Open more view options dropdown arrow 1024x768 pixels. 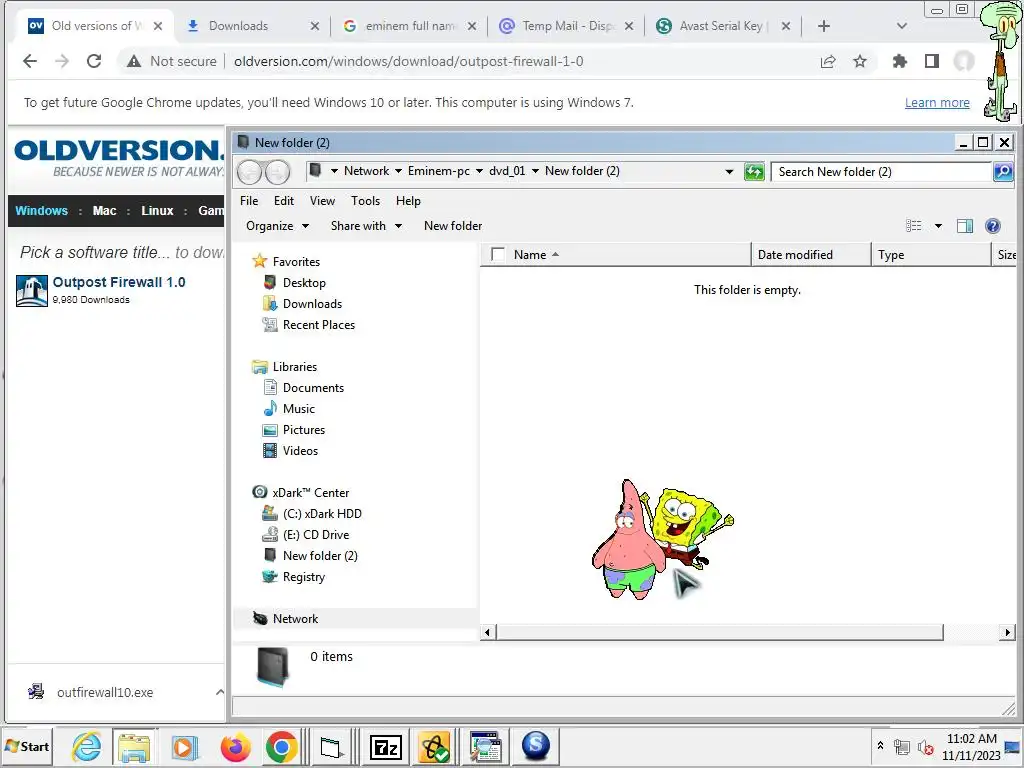coord(938,226)
